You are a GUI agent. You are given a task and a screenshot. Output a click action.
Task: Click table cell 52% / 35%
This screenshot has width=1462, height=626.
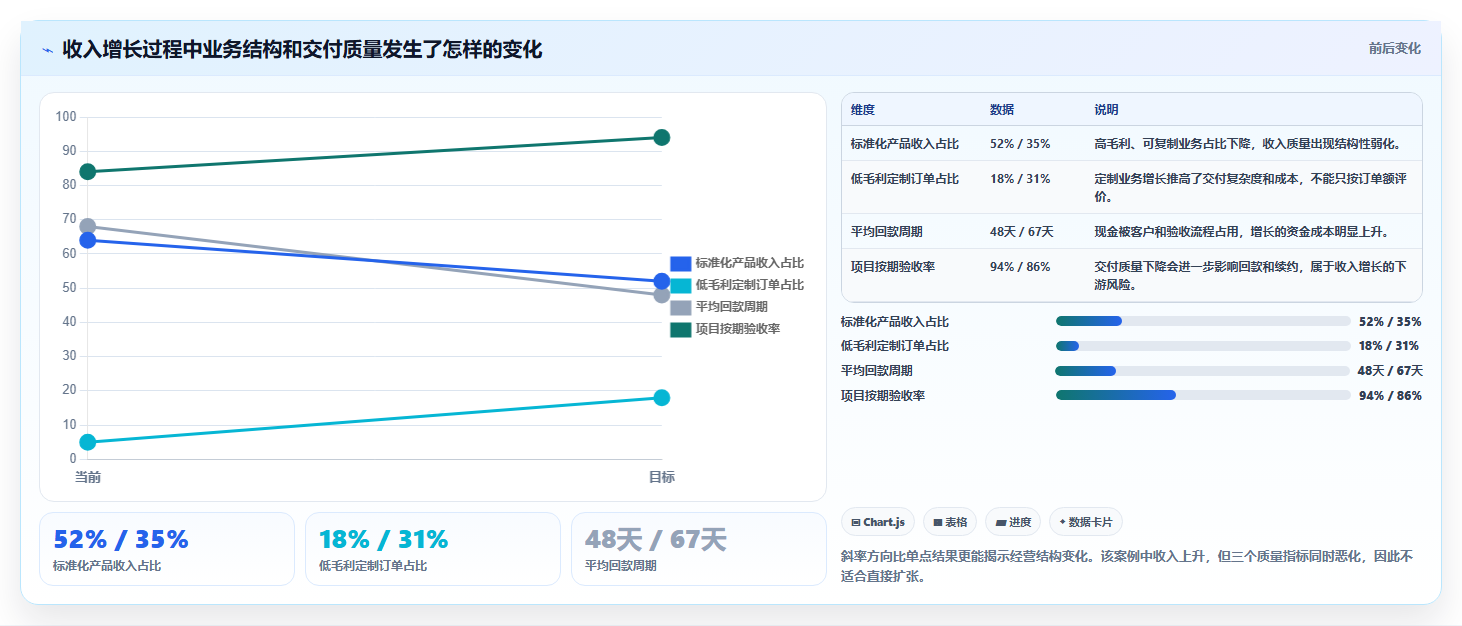tap(1020, 144)
